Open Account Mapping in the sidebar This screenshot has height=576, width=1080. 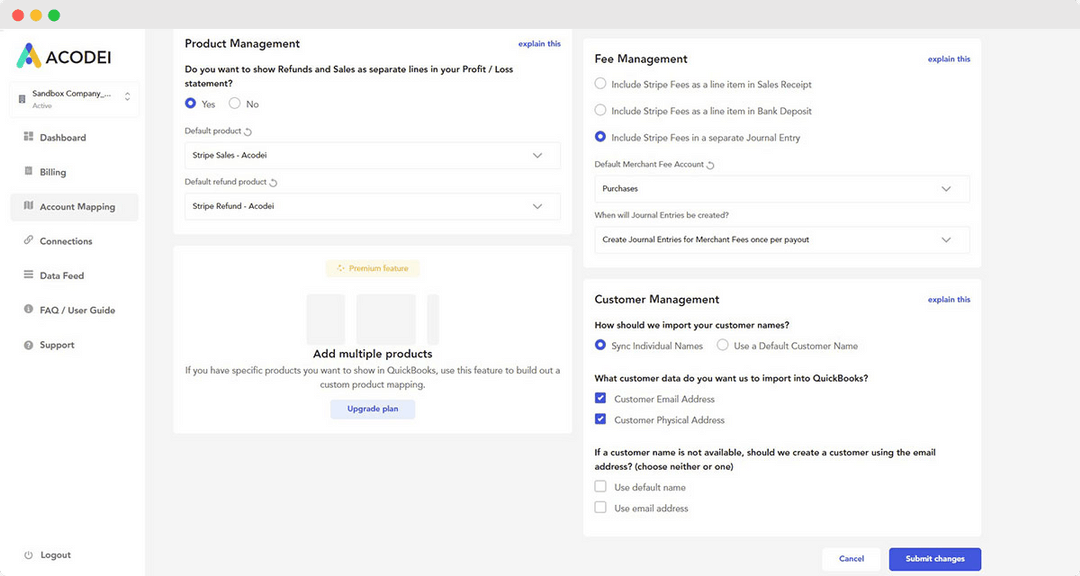coord(76,207)
